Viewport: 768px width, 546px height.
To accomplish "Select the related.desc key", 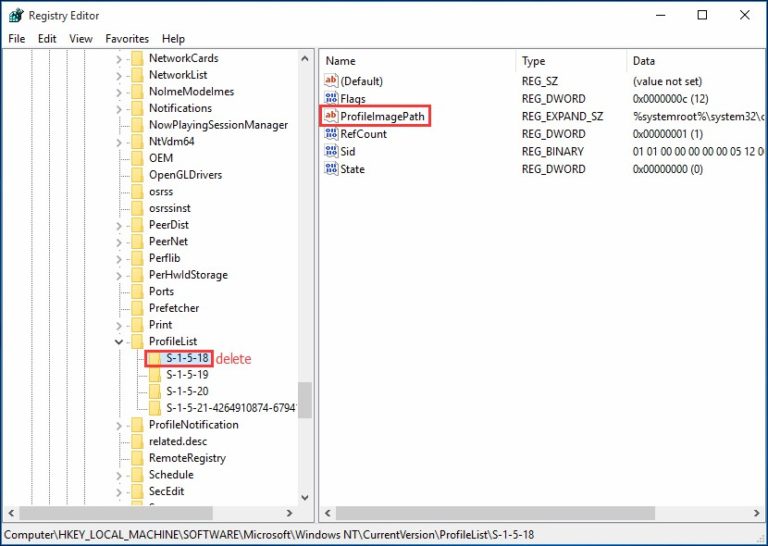I will pos(178,441).
